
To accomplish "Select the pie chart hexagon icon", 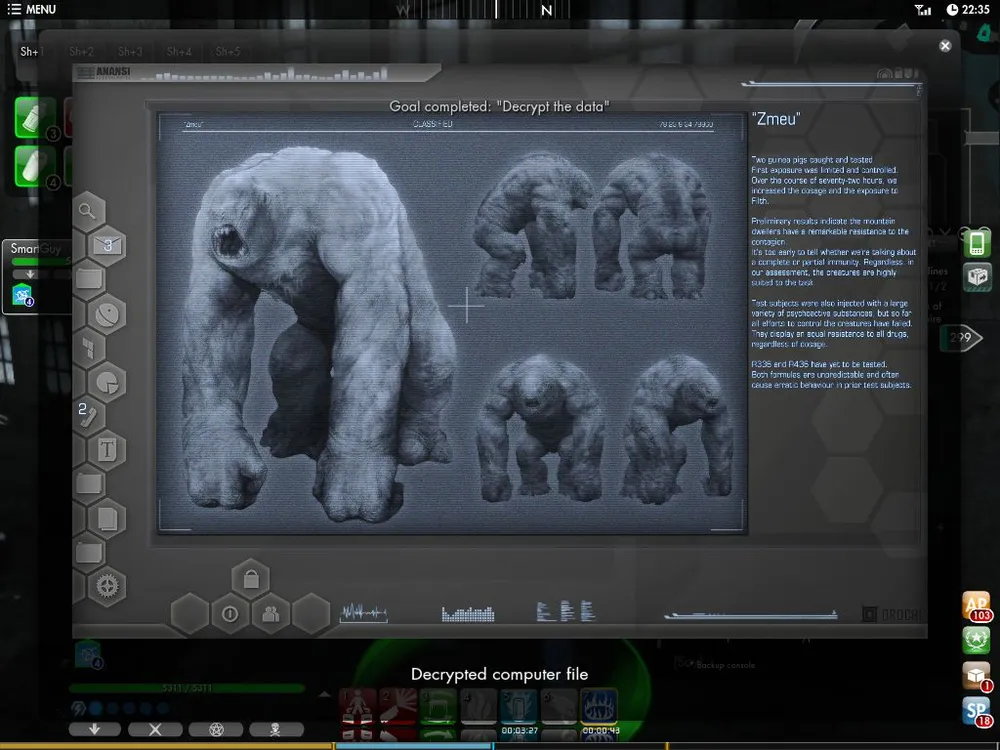I will [107, 382].
